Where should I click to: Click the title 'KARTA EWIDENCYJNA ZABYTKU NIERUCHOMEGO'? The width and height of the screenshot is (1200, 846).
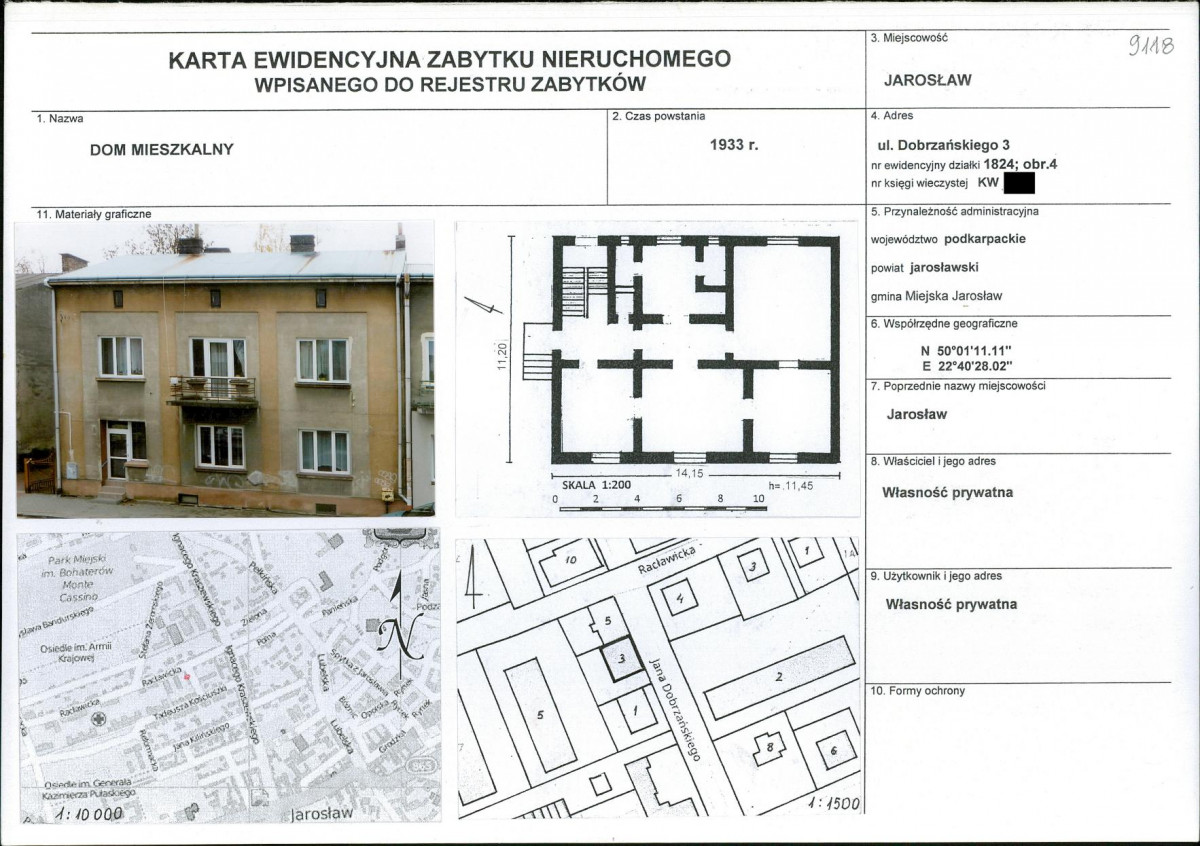449,60
